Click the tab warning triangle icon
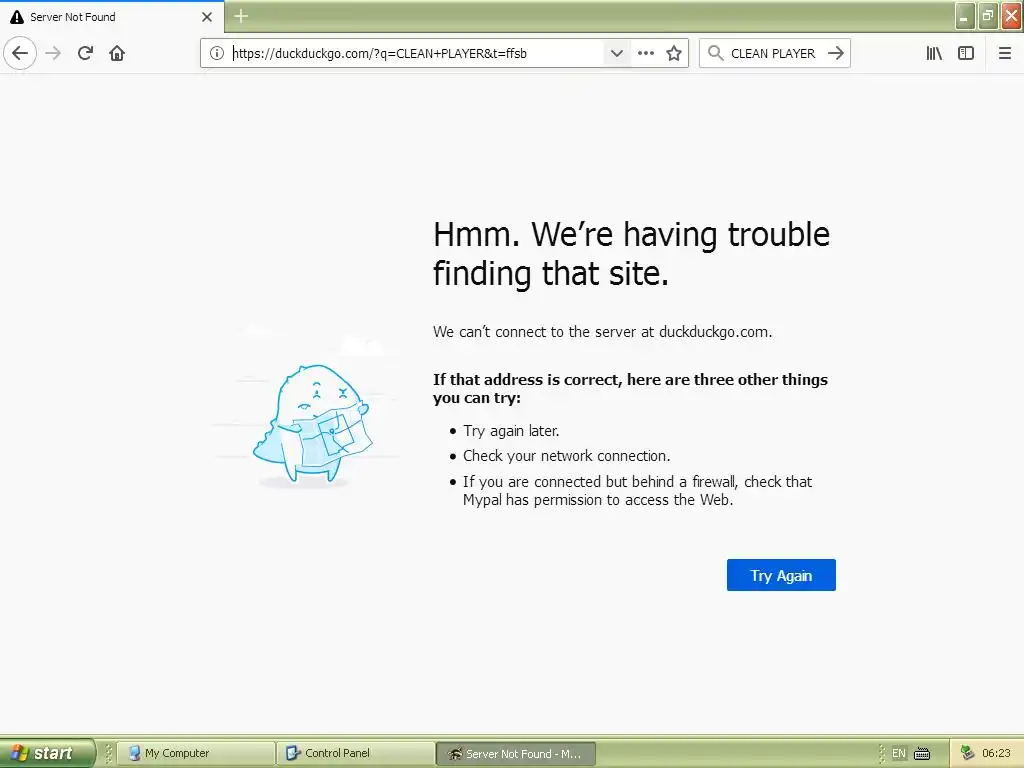Image resolution: width=1024 pixels, height=768 pixels. [x=17, y=17]
